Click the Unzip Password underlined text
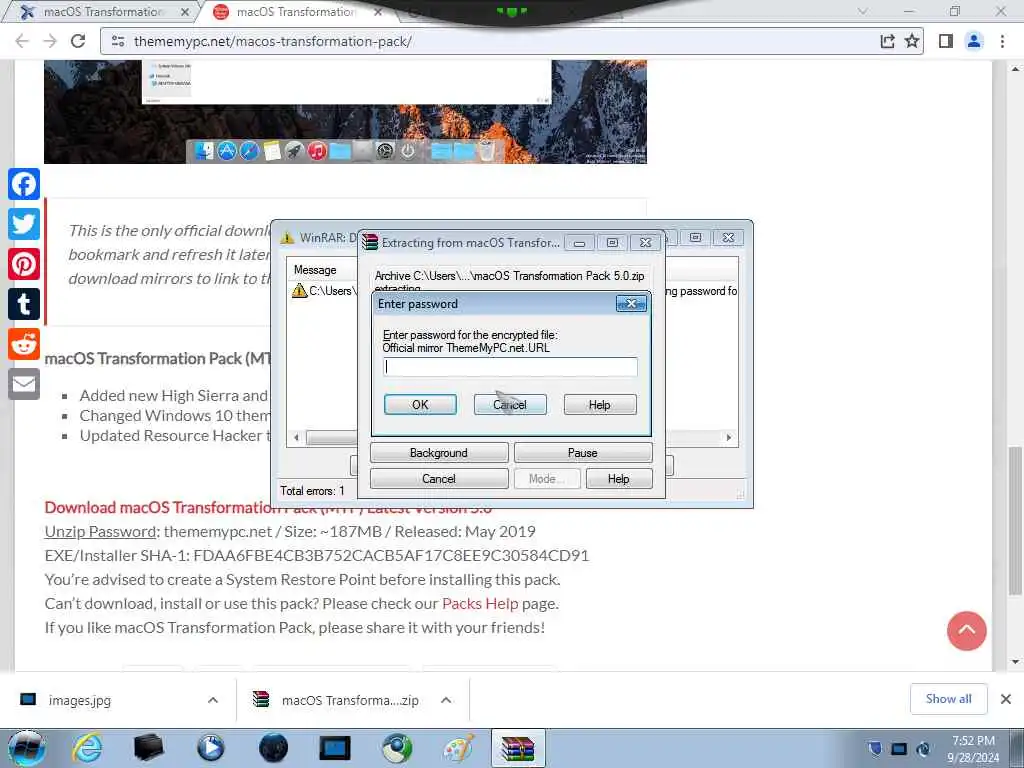 pos(101,532)
